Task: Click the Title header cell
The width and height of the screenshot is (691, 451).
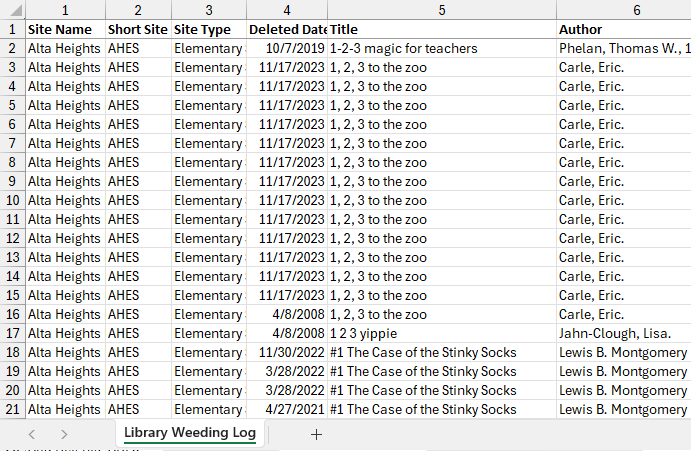Action: pos(441,29)
